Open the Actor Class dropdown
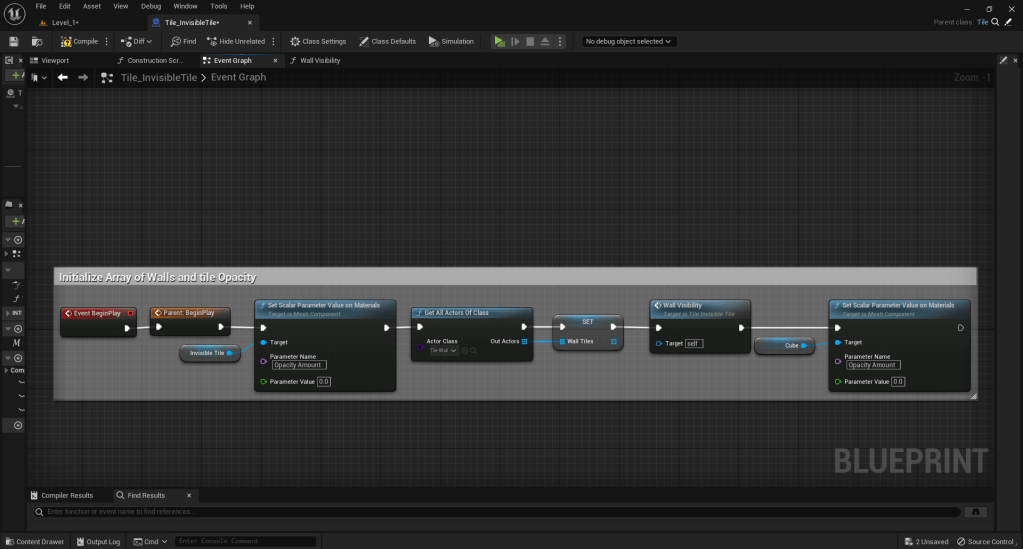1023x549 pixels. (x=444, y=351)
